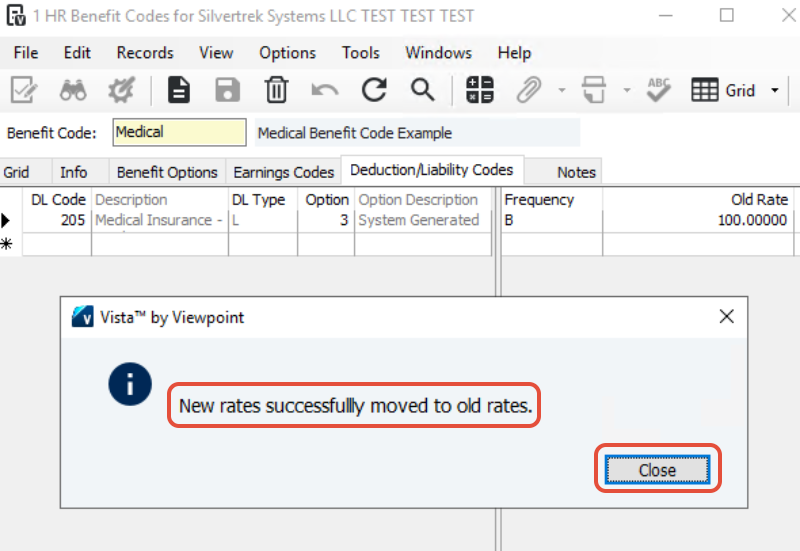800x551 pixels.
Task: Click the DL Type cell L
Action: 263,220
